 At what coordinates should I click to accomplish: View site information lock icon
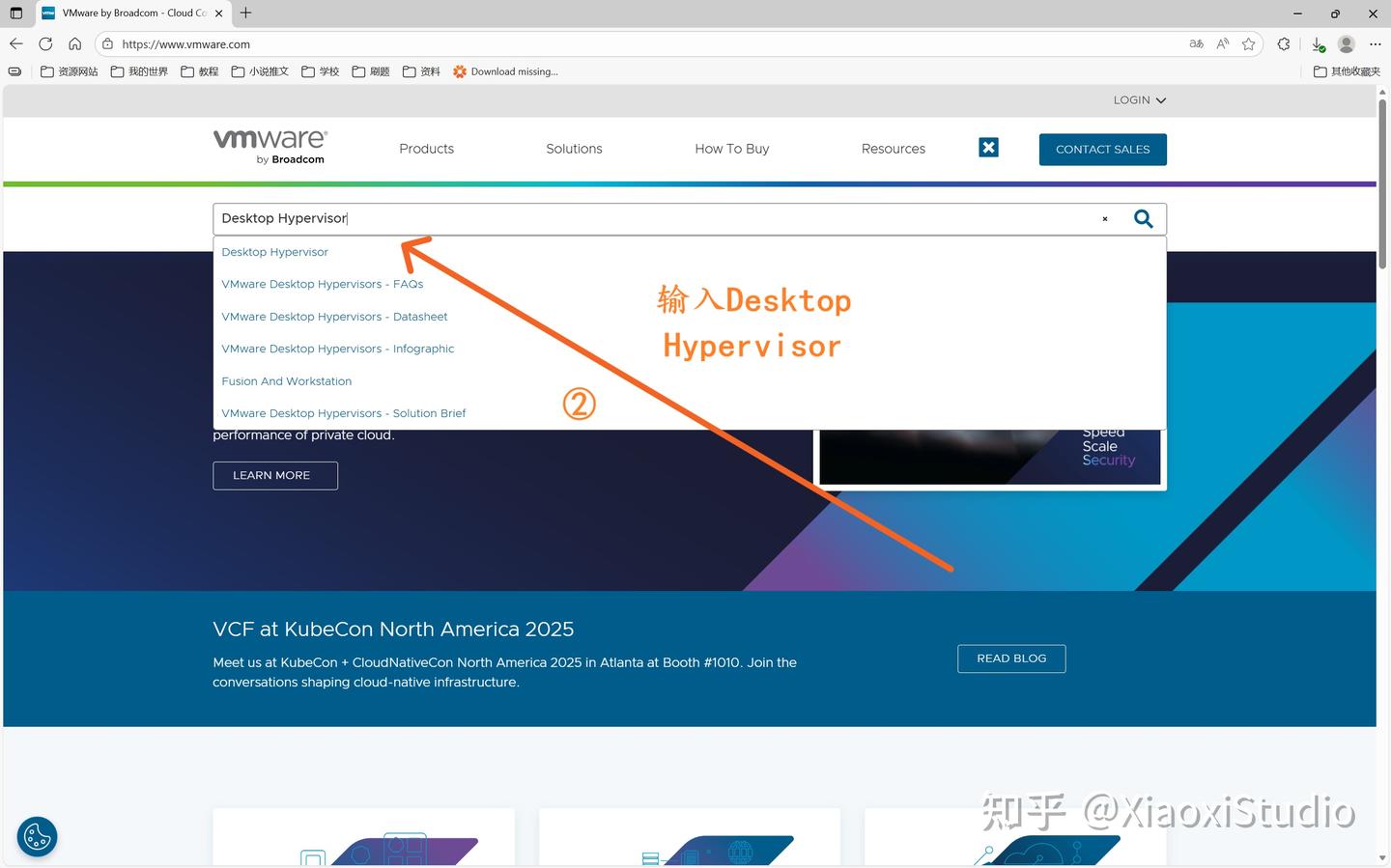[107, 43]
